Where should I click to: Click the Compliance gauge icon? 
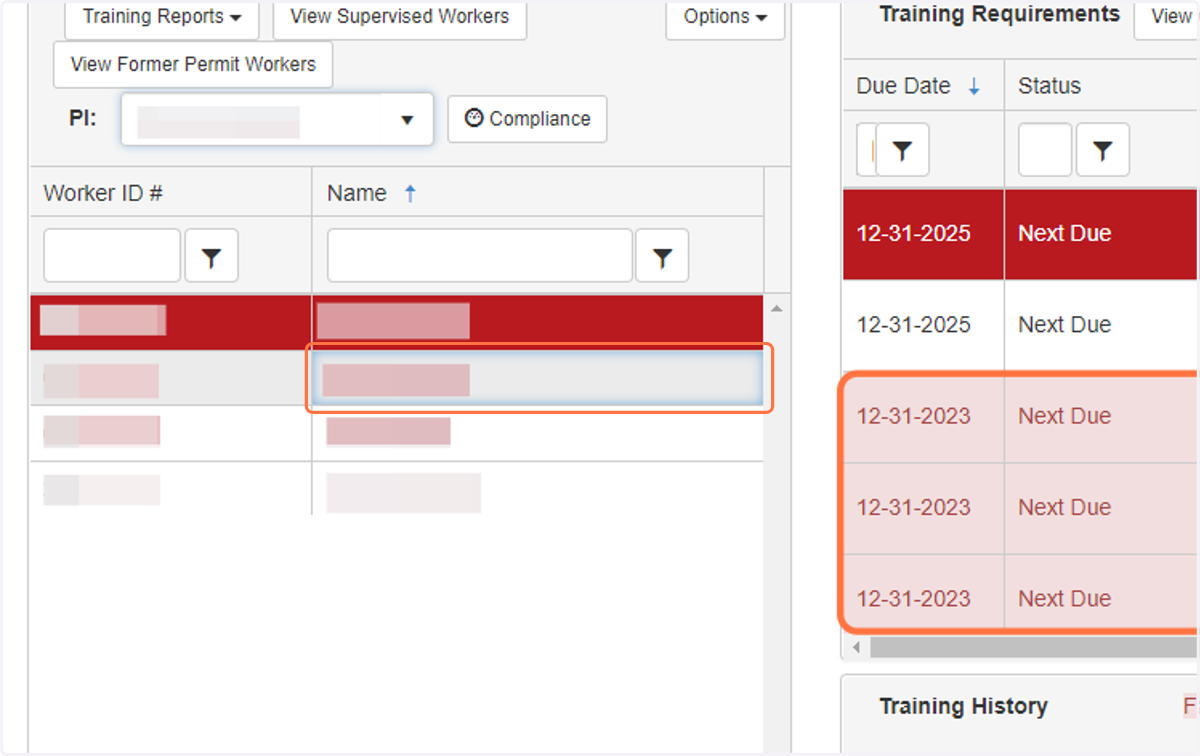tap(474, 118)
